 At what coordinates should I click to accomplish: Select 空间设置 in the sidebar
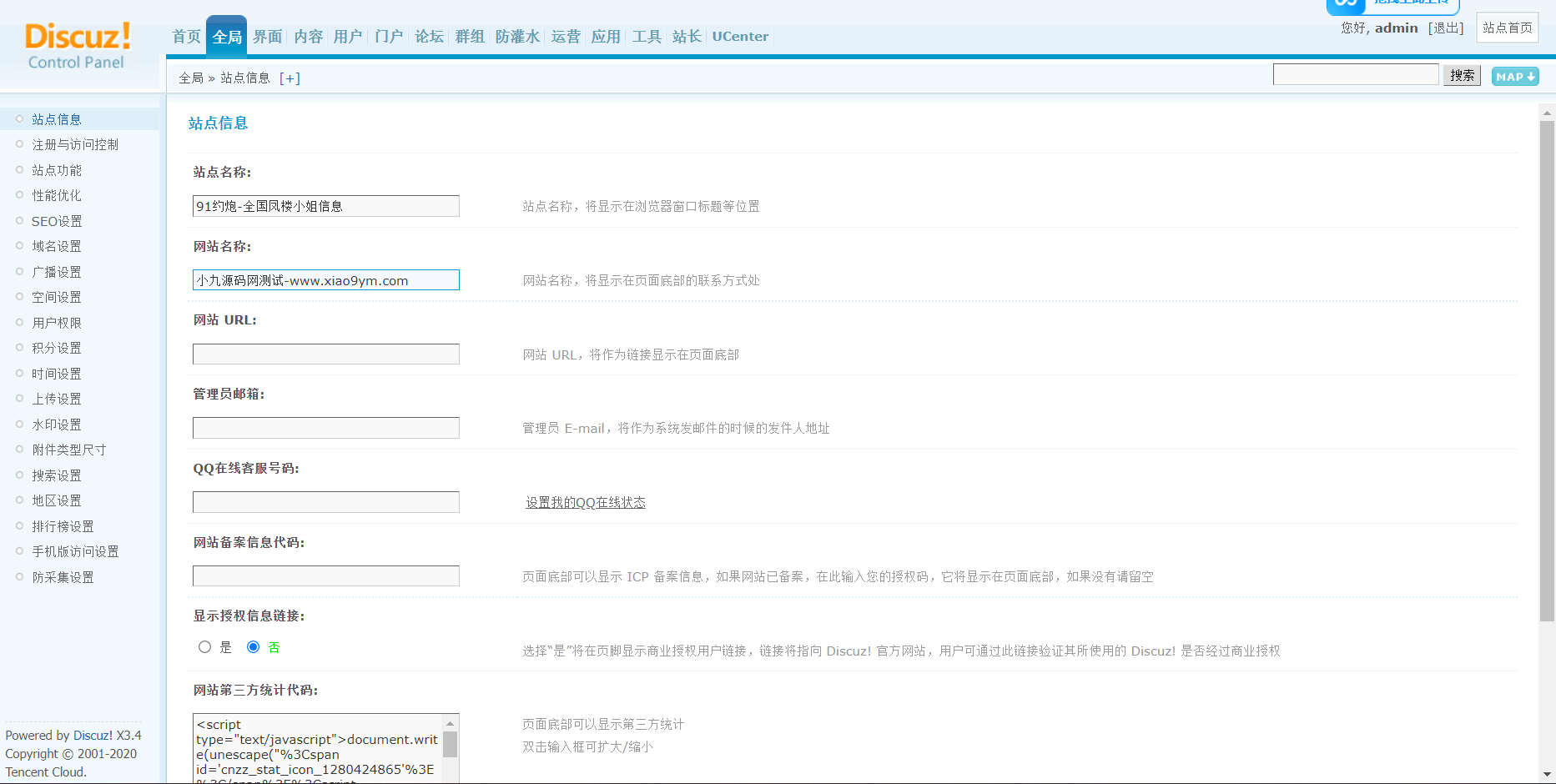coord(57,297)
